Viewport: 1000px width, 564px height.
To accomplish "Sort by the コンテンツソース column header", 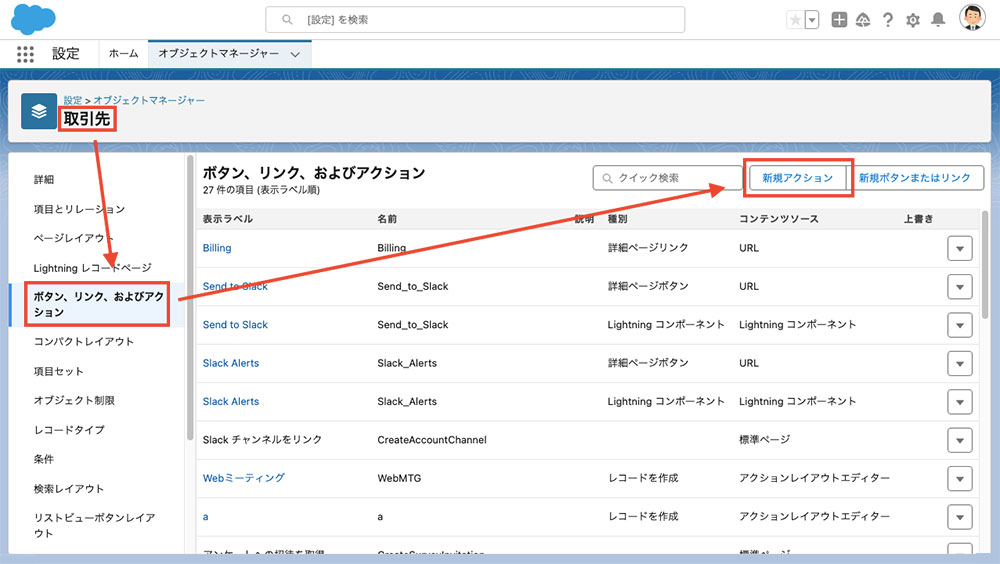I will pos(779,219).
